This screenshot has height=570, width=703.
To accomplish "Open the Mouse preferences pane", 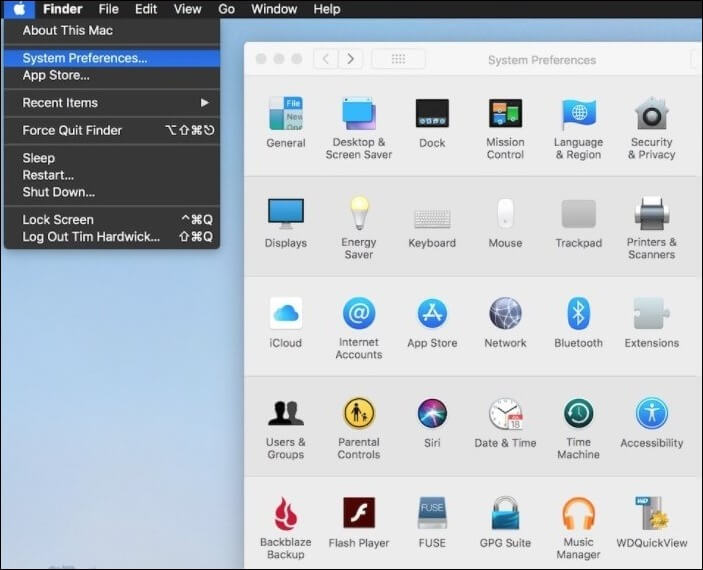I will 505,223.
